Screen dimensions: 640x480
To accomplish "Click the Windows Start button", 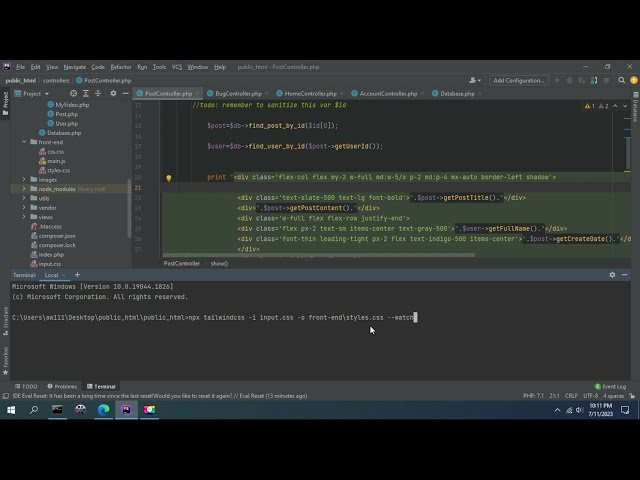I will pyautogui.click(x=11, y=410).
